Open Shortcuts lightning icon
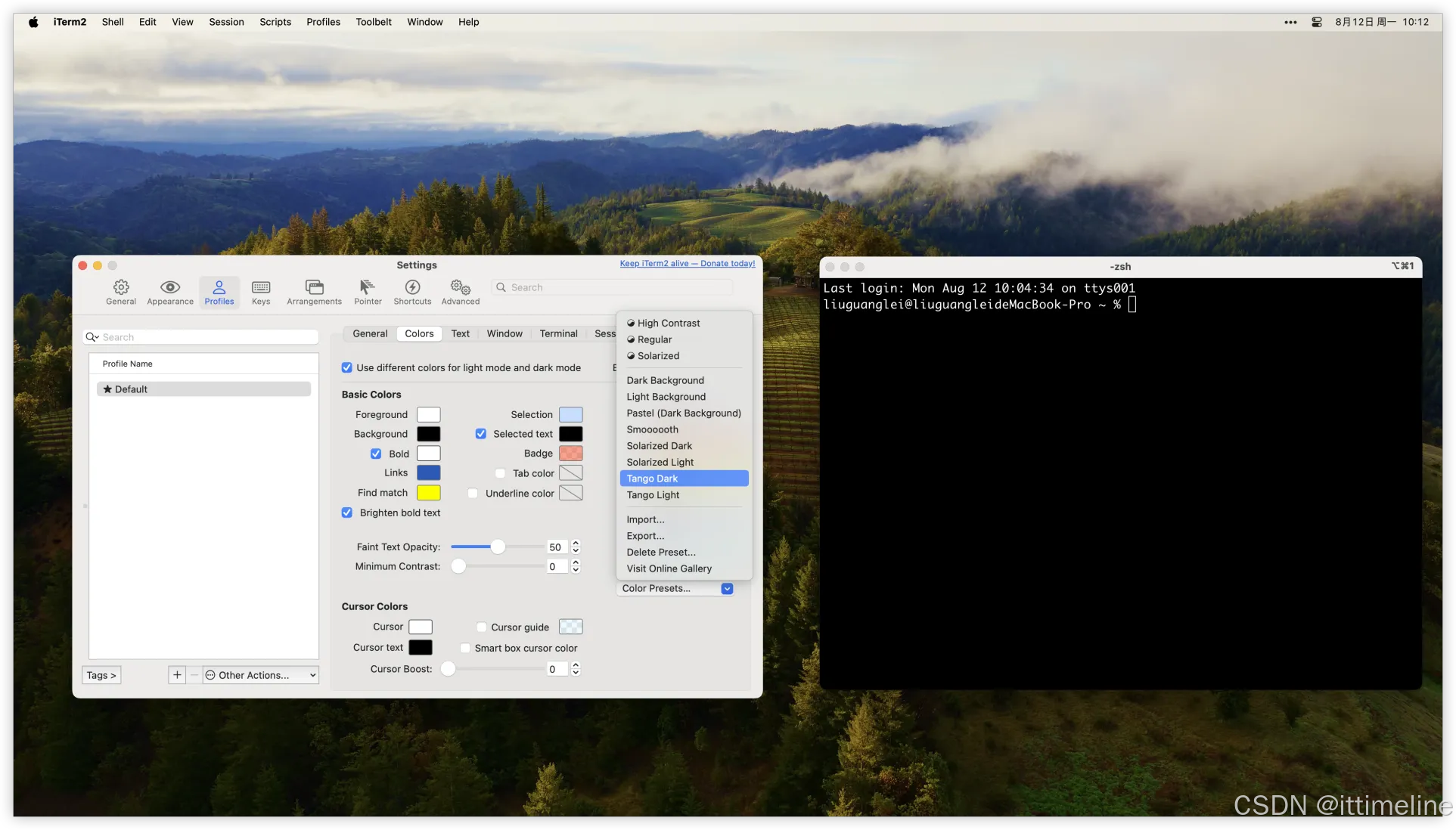The height and width of the screenshot is (830, 1456). pyautogui.click(x=412, y=287)
